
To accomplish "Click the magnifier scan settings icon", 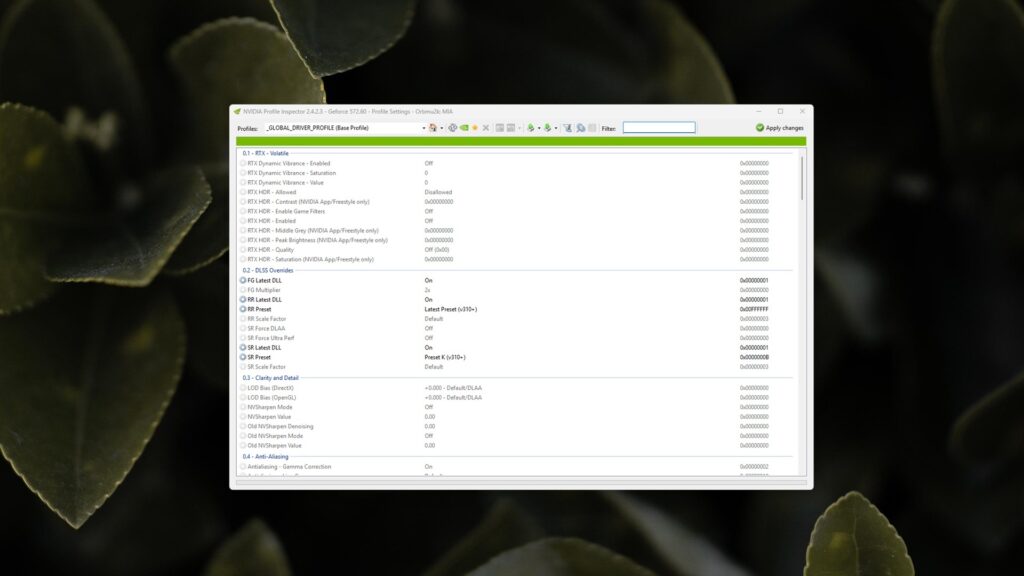I will [x=581, y=128].
